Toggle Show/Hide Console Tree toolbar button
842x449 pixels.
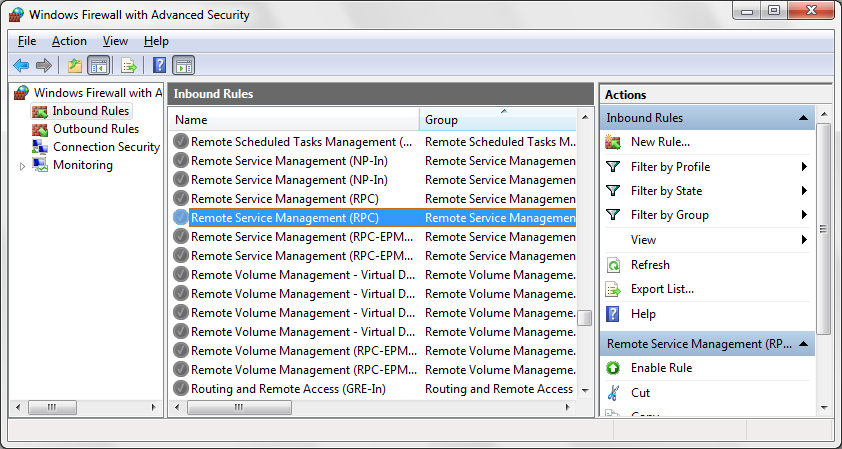pos(98,66)
